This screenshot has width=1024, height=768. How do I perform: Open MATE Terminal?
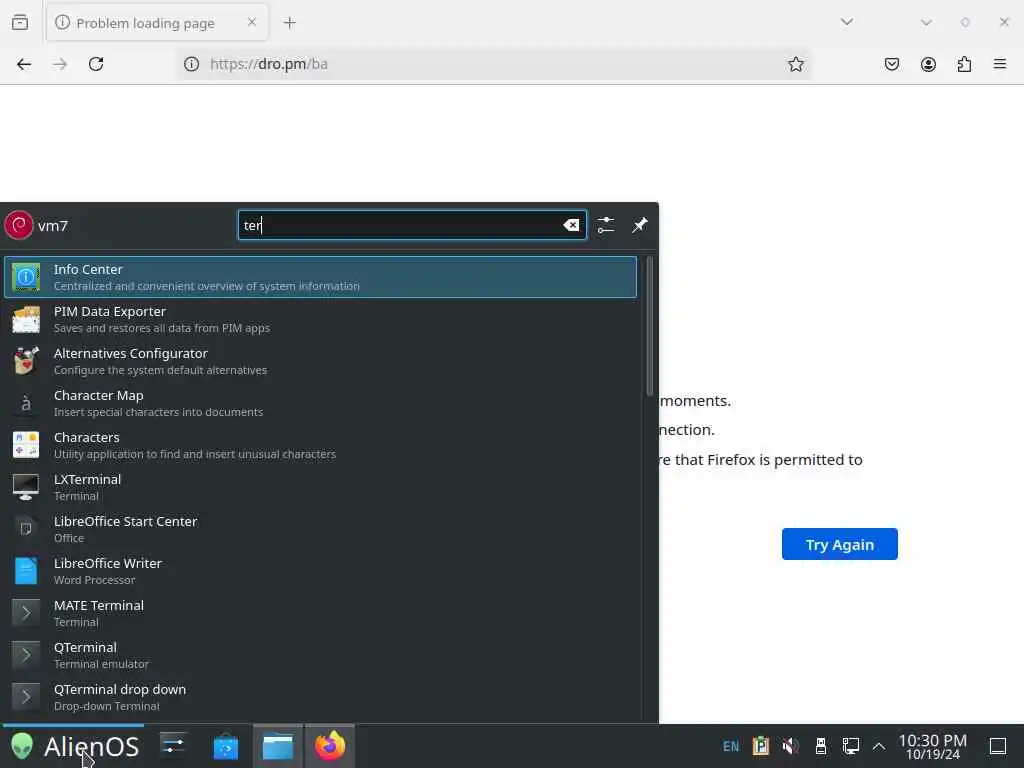click(320, 613)
